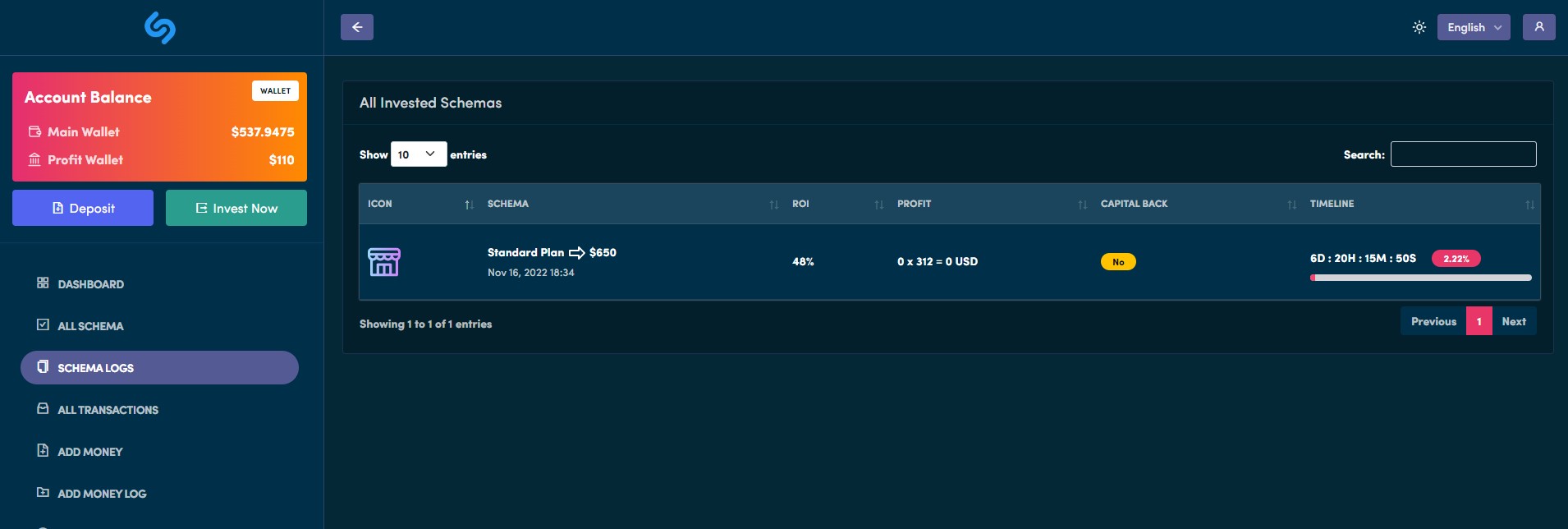Click the All Invested Schemas heading
This screenshot has width=1568, height=529.
tap(430, 103)
